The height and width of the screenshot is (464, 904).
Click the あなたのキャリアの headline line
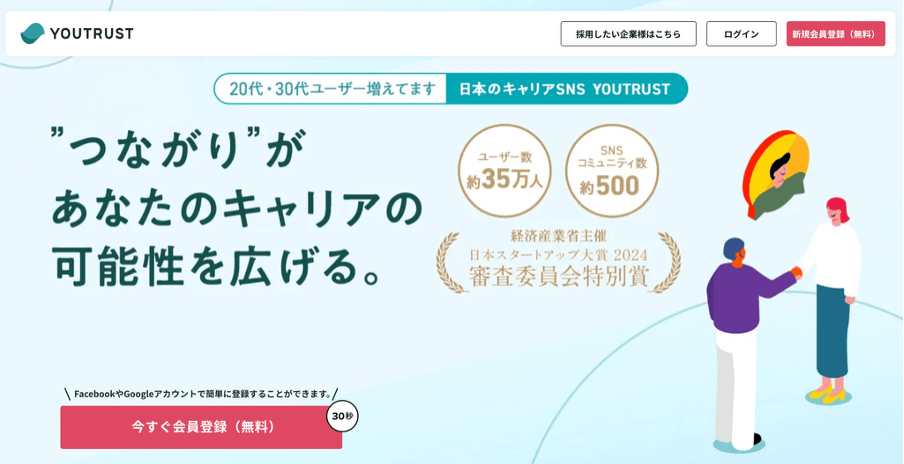[x=237, y=210]
